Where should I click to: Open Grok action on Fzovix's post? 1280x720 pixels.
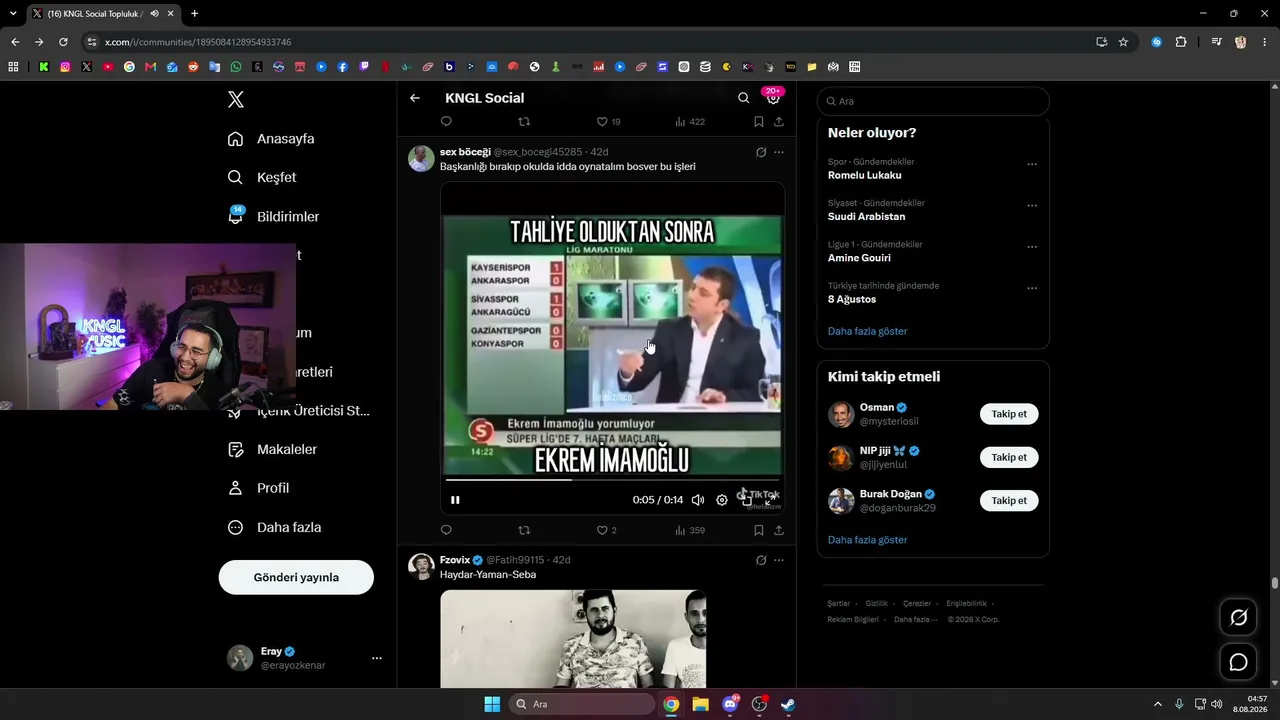click(761, 560)
